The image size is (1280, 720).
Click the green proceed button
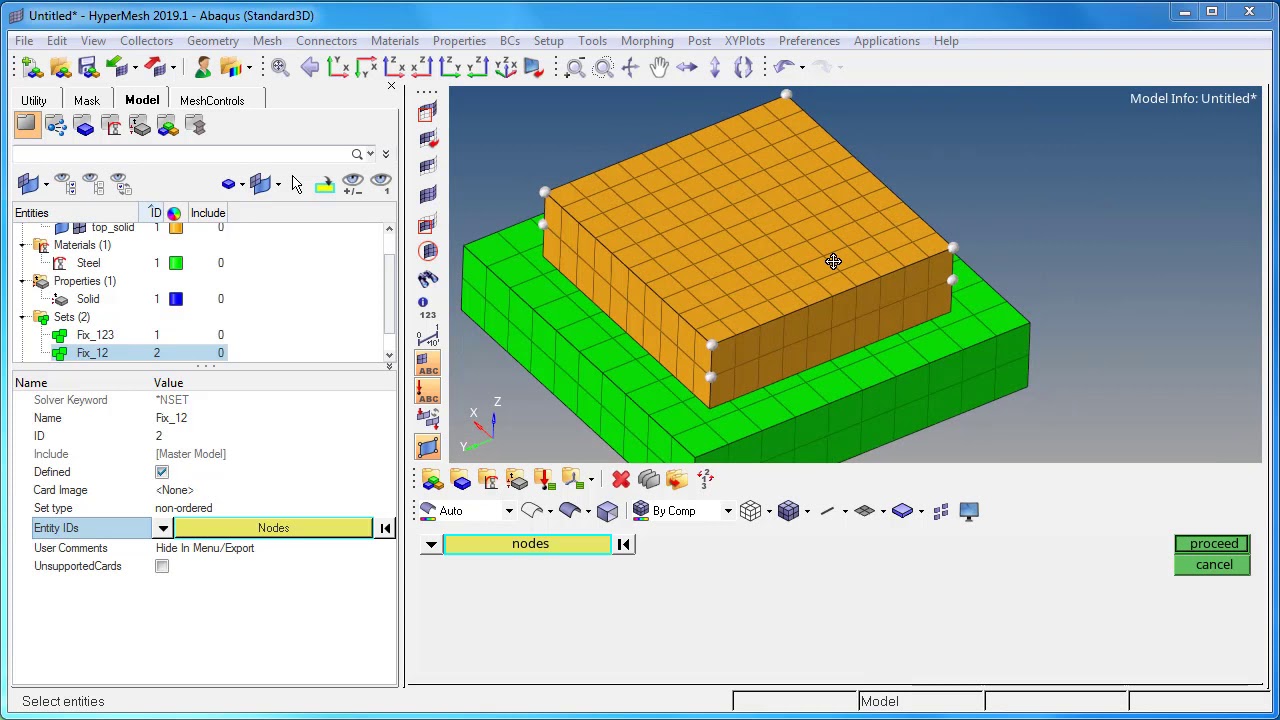pyautogui.click(x=1213, y=544)
